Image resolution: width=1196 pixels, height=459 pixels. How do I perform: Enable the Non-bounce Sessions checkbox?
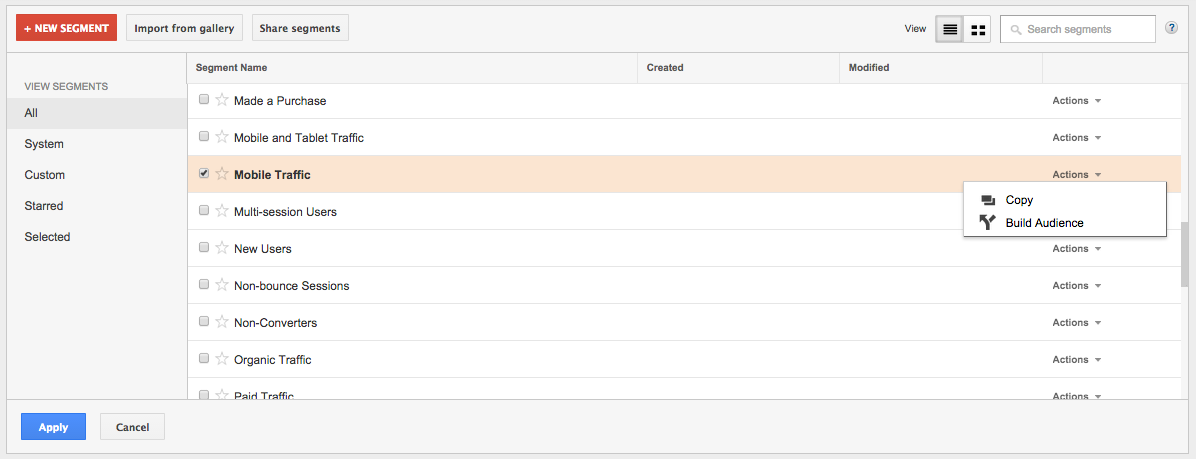204,284
